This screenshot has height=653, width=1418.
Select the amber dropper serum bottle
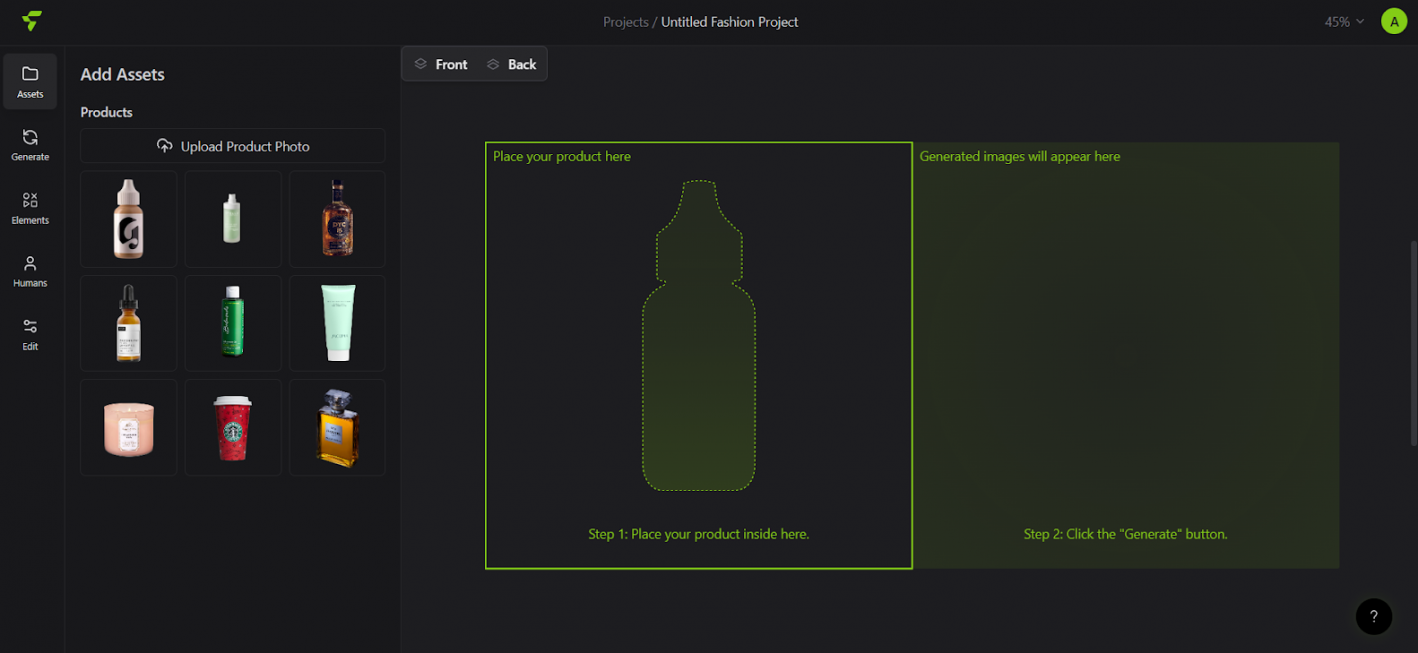(129, 323)
